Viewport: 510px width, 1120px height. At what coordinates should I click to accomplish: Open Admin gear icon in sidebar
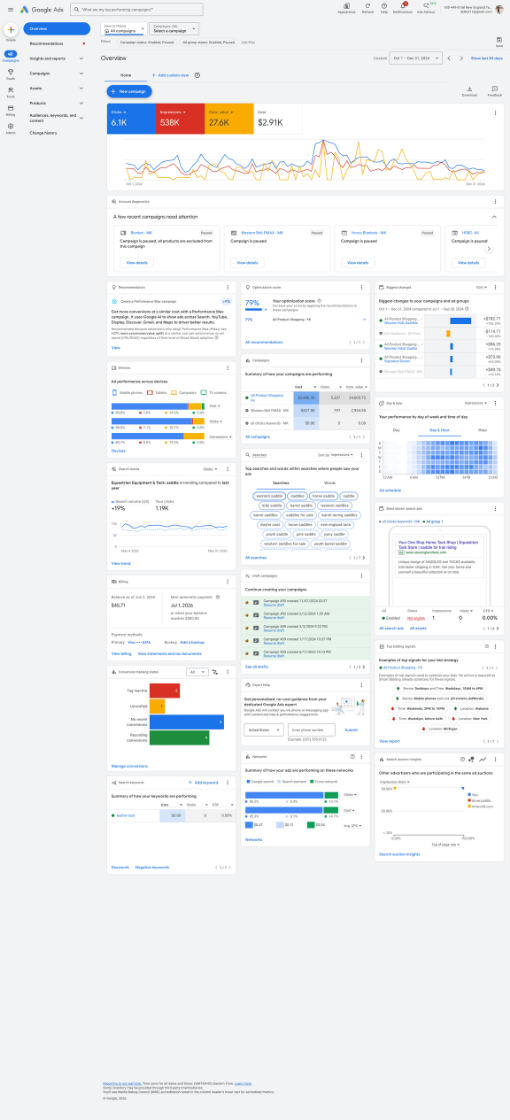click(x=11, y=128)
